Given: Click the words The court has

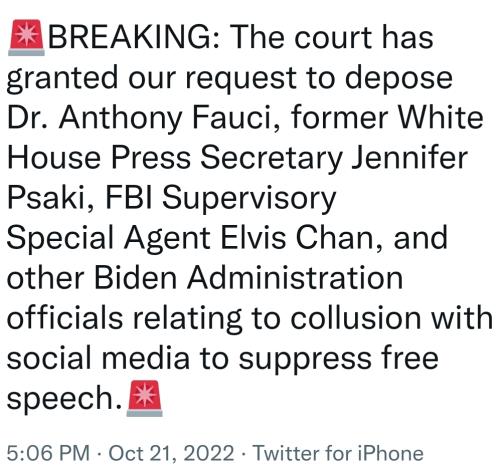Looking at the screenshot, I should (x=333, y=37).
